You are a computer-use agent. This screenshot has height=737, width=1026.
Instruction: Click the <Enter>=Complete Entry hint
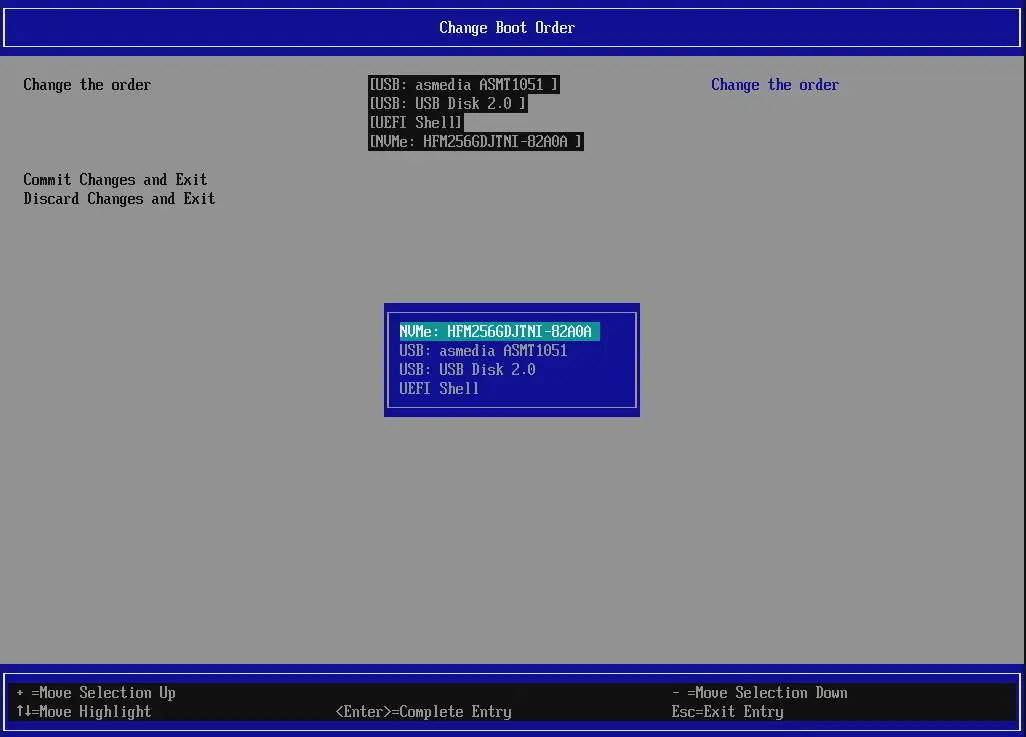[x=424, y=711]
